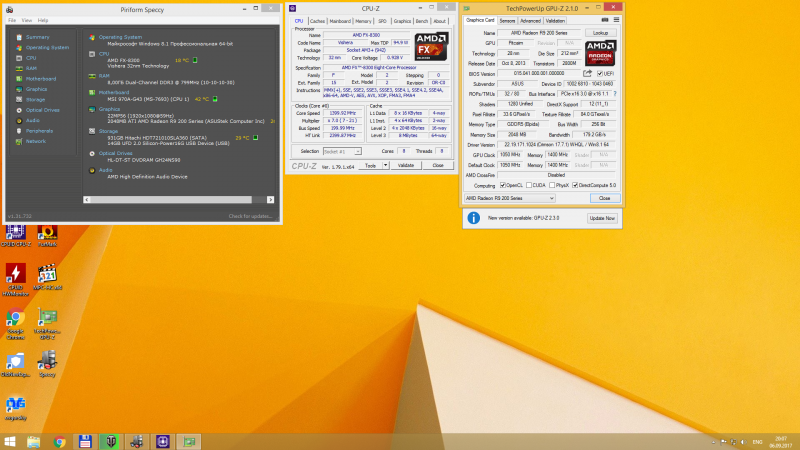
Task: Open the File menu in Speccy
Action: 12,20
